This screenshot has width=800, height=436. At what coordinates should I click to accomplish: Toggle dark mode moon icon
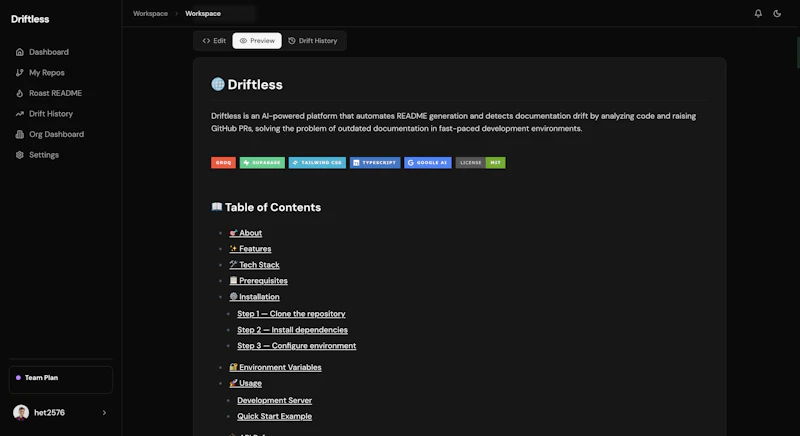click(777, 14)
